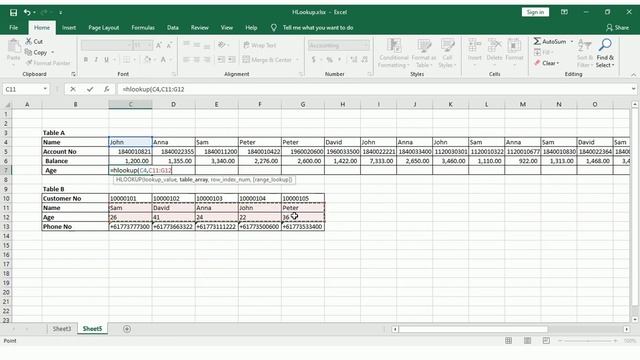Click the Insert Function fx icon

point(106,89)
